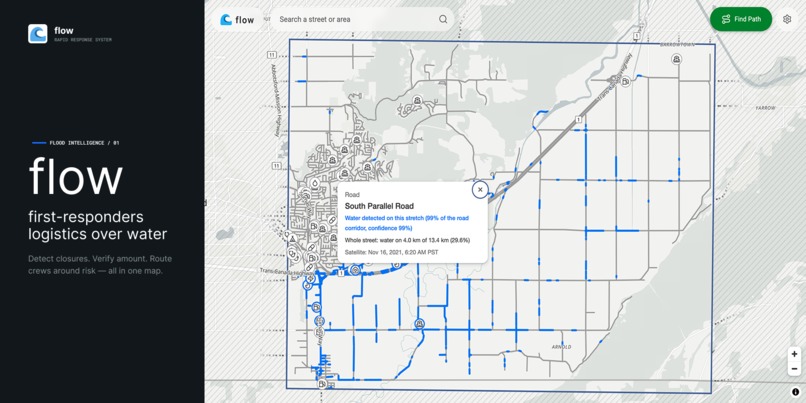The width and height of the screenshot is (806, 403).
Task: Select the warning triangle marker on west edge
Action: pyautogui.click(x=292, y=239)
